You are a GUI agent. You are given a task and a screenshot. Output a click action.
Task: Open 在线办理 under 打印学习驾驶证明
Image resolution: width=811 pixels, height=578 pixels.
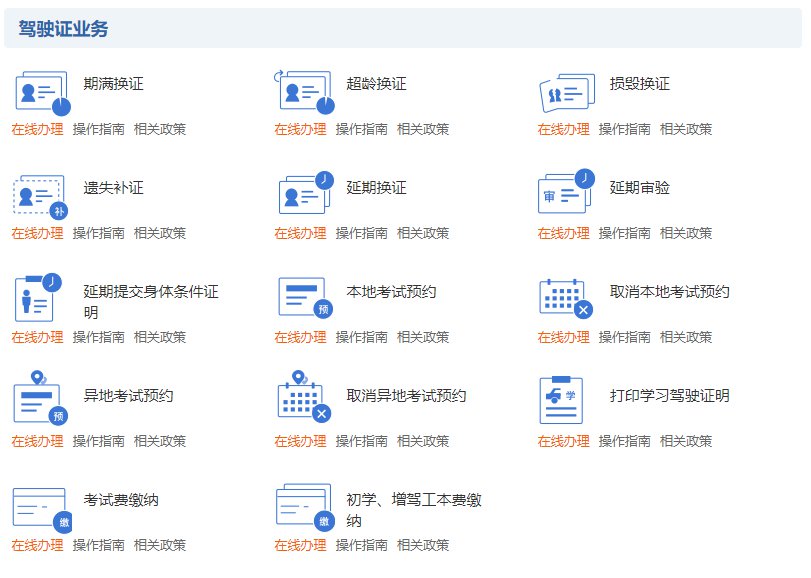coord(563,441)
